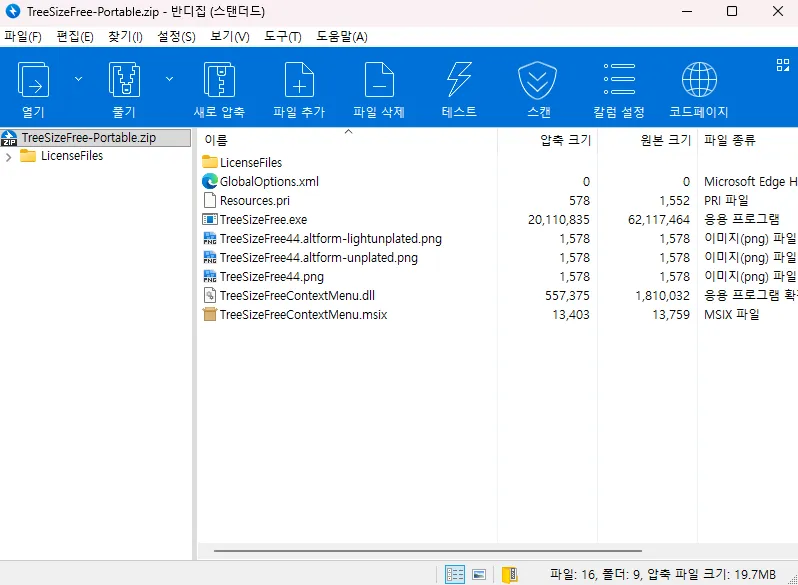Click the window resize grip at bottom corner
798x585 pixels.
click(x=792, y=579)
